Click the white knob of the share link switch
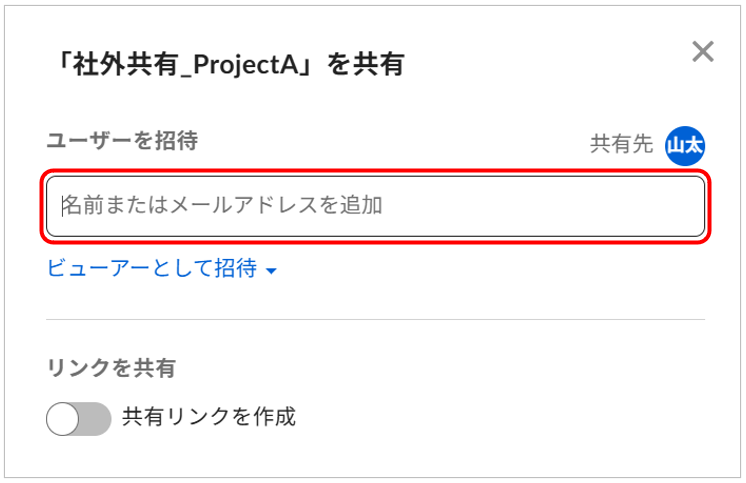This screenshot has width=746, height=483. [x=63, y=420]
